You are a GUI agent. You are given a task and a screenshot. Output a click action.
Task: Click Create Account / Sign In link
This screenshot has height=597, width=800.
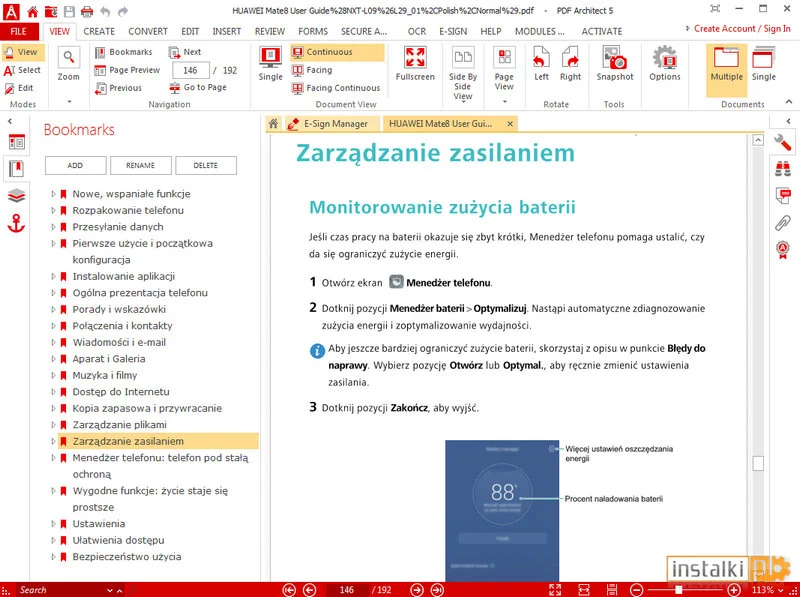tap(742, 29)
